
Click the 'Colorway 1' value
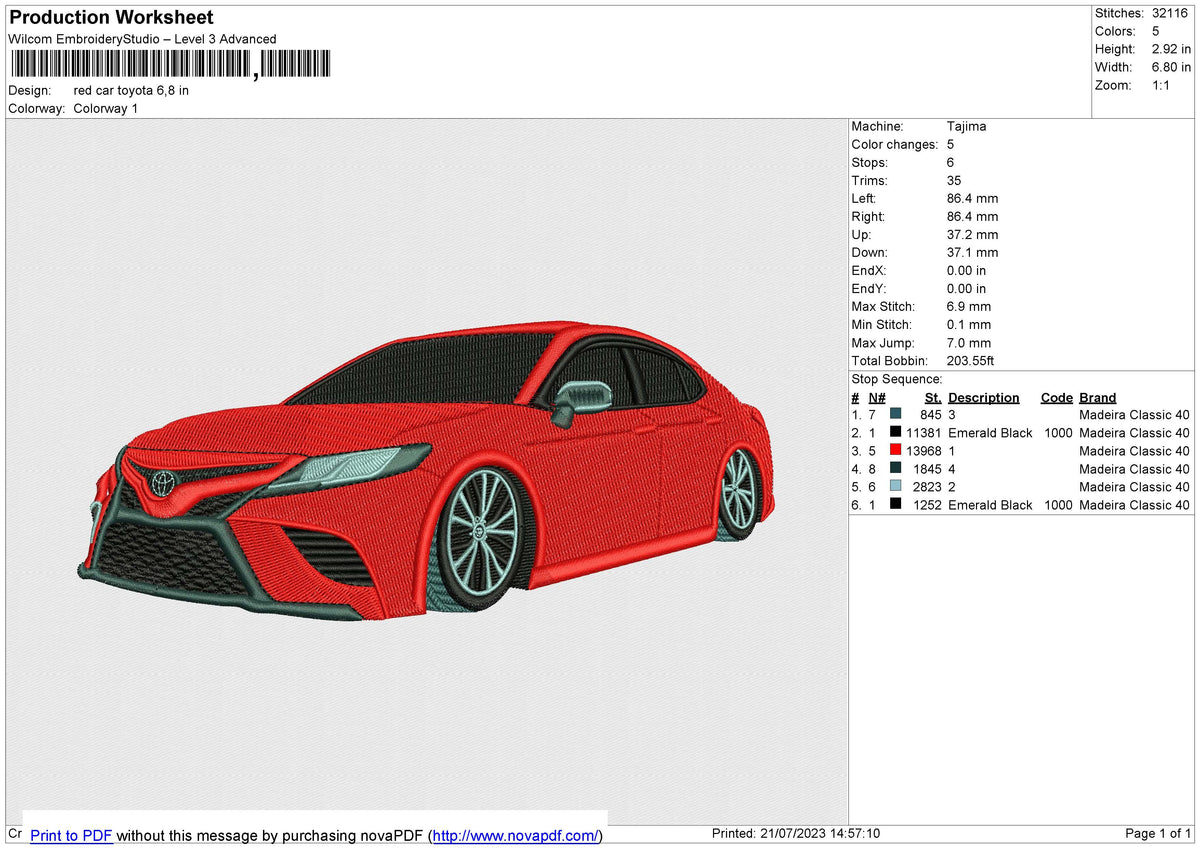(106, 108)
